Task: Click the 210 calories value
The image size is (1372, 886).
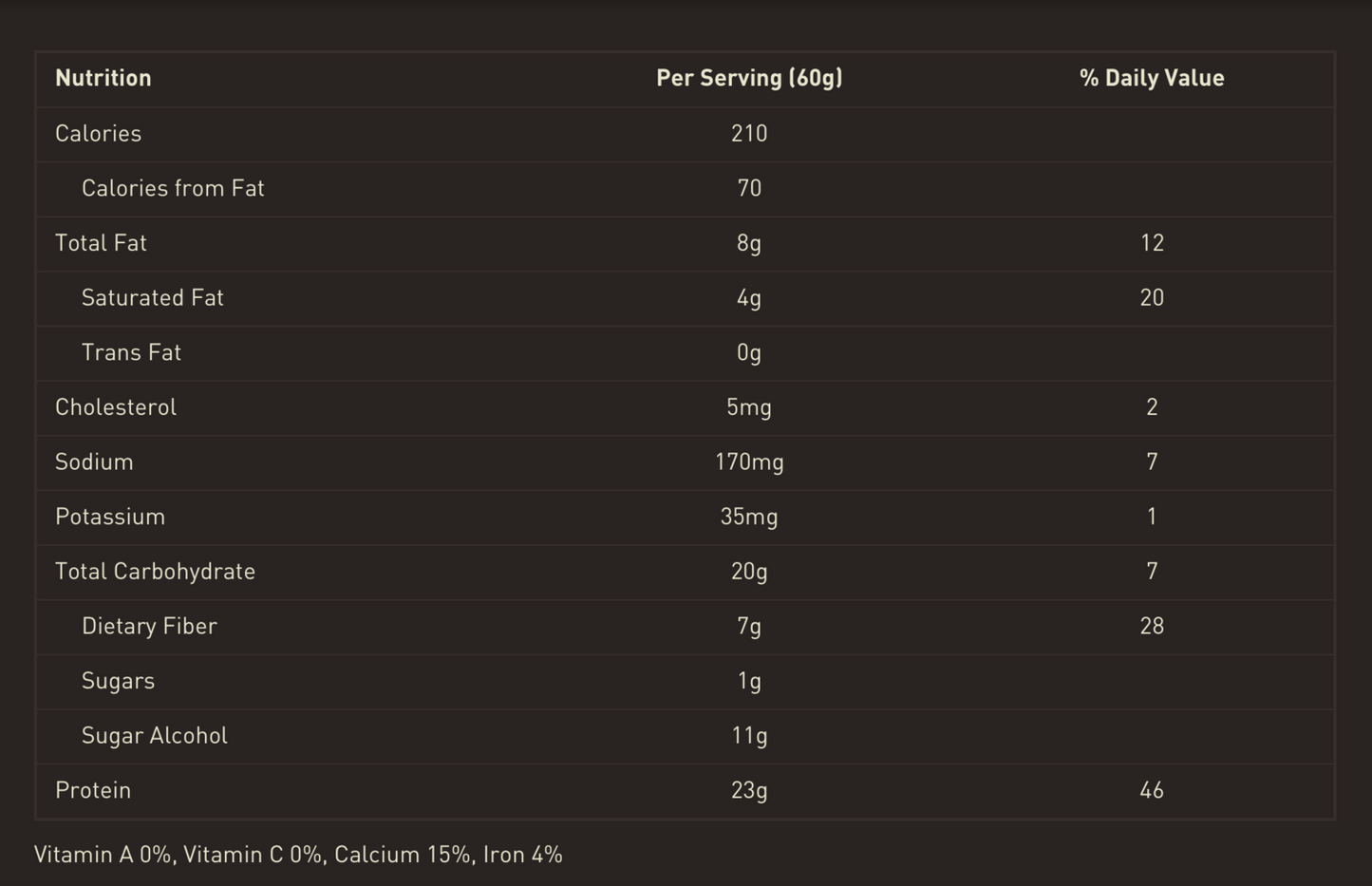Action: click(749, 133)
